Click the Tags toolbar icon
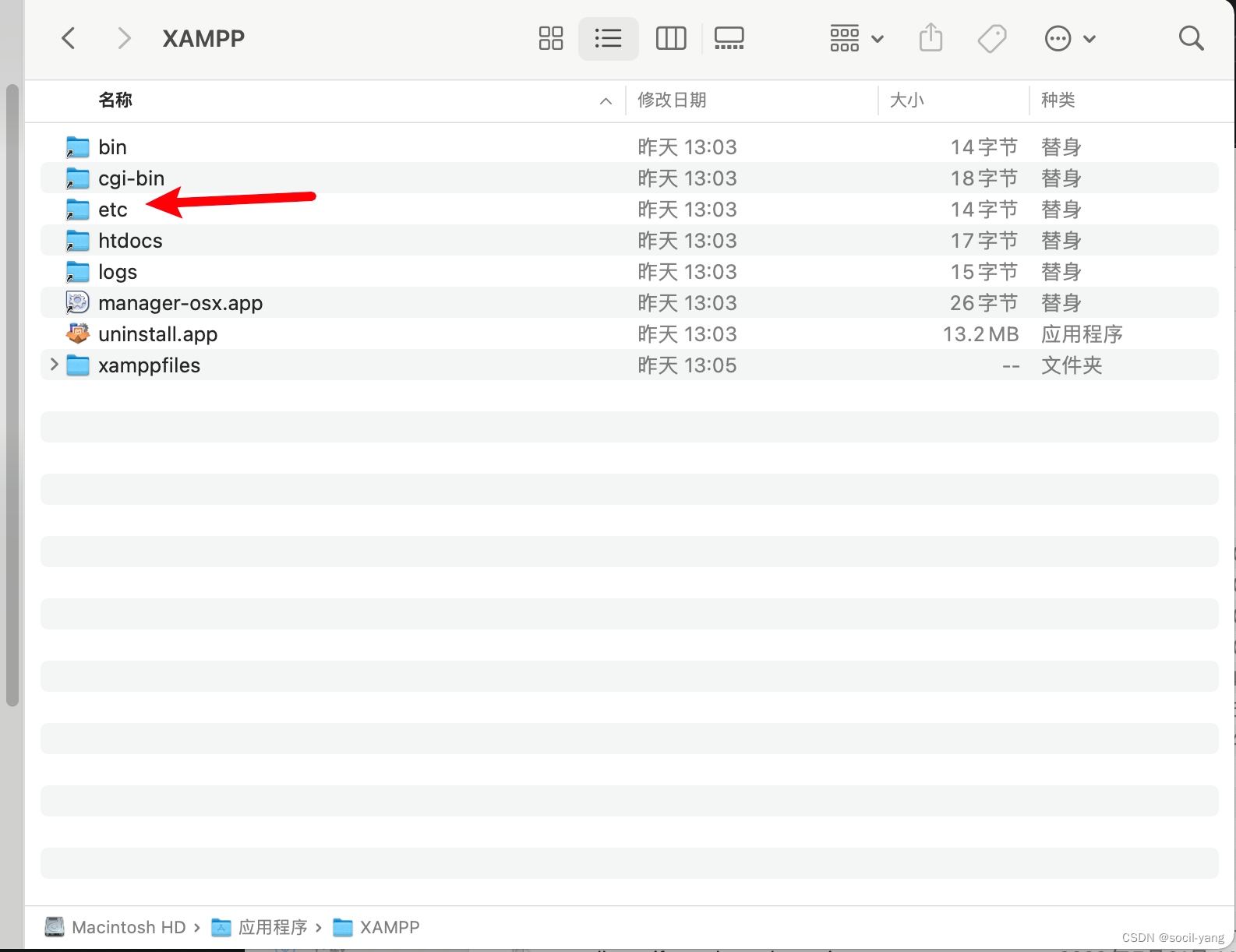This screenshot has height=952, width=1236. 992,38
